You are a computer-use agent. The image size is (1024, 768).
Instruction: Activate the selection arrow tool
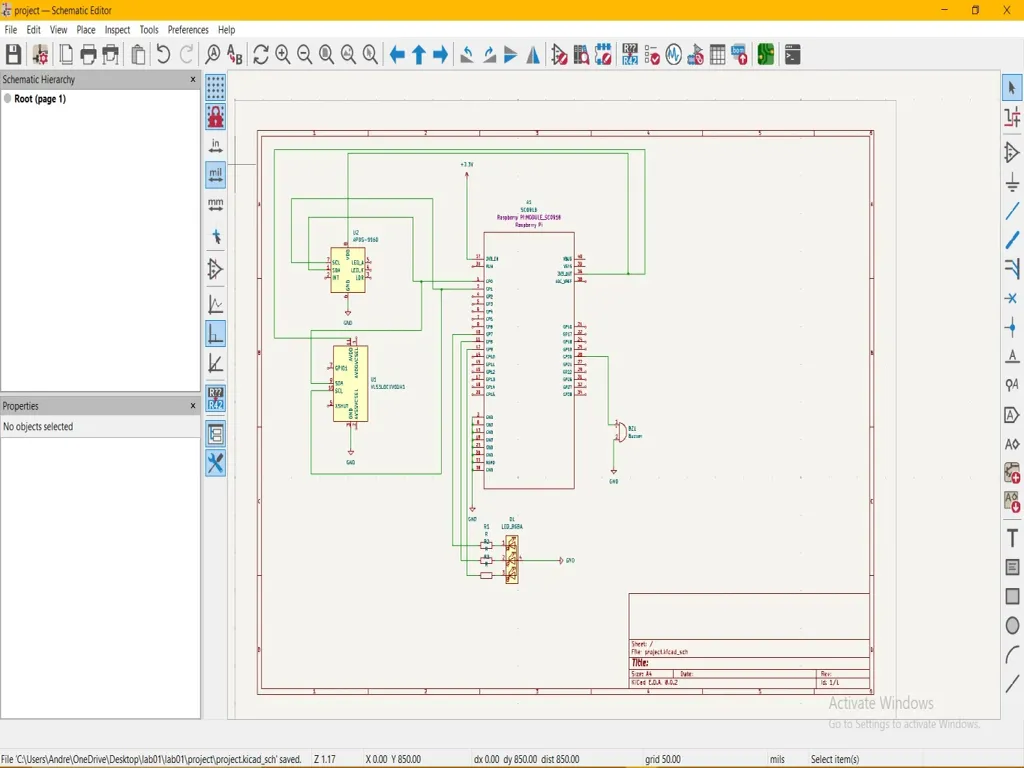coord(1012,88)
